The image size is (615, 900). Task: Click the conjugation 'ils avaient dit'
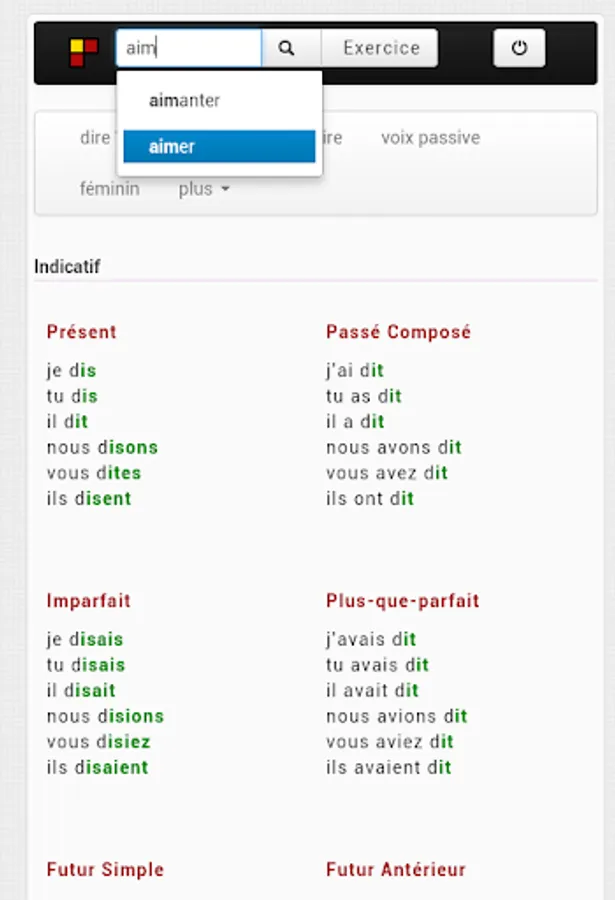pos(389,767)
